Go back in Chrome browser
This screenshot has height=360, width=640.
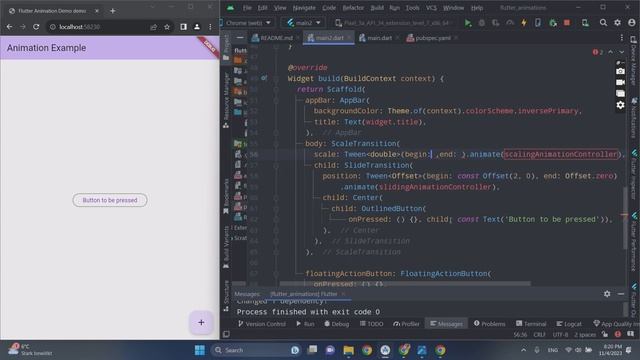tap(9, 27)
